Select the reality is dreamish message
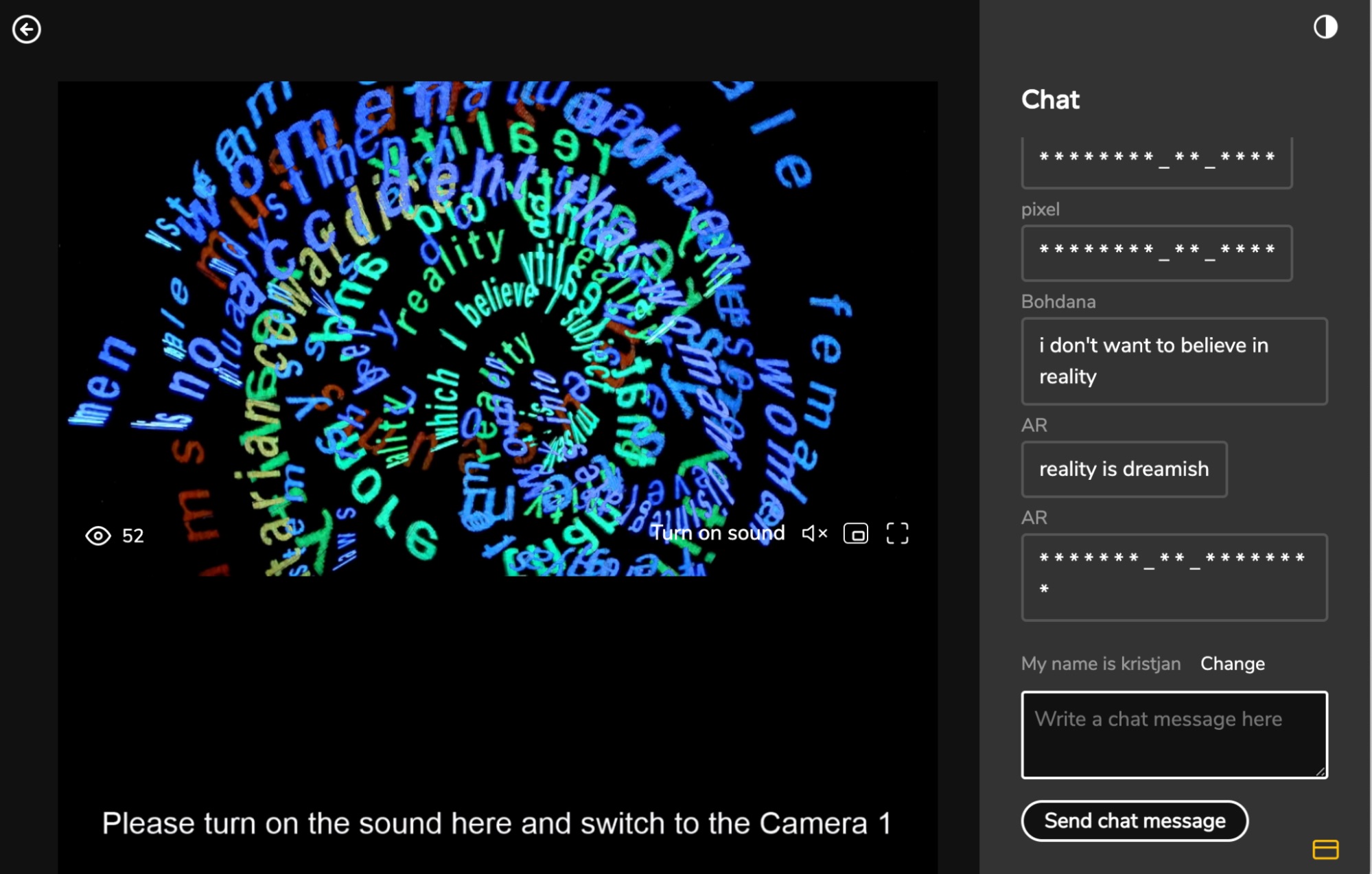Image resolution: width=1372 pixels, height=874 pixels. 1124,469
